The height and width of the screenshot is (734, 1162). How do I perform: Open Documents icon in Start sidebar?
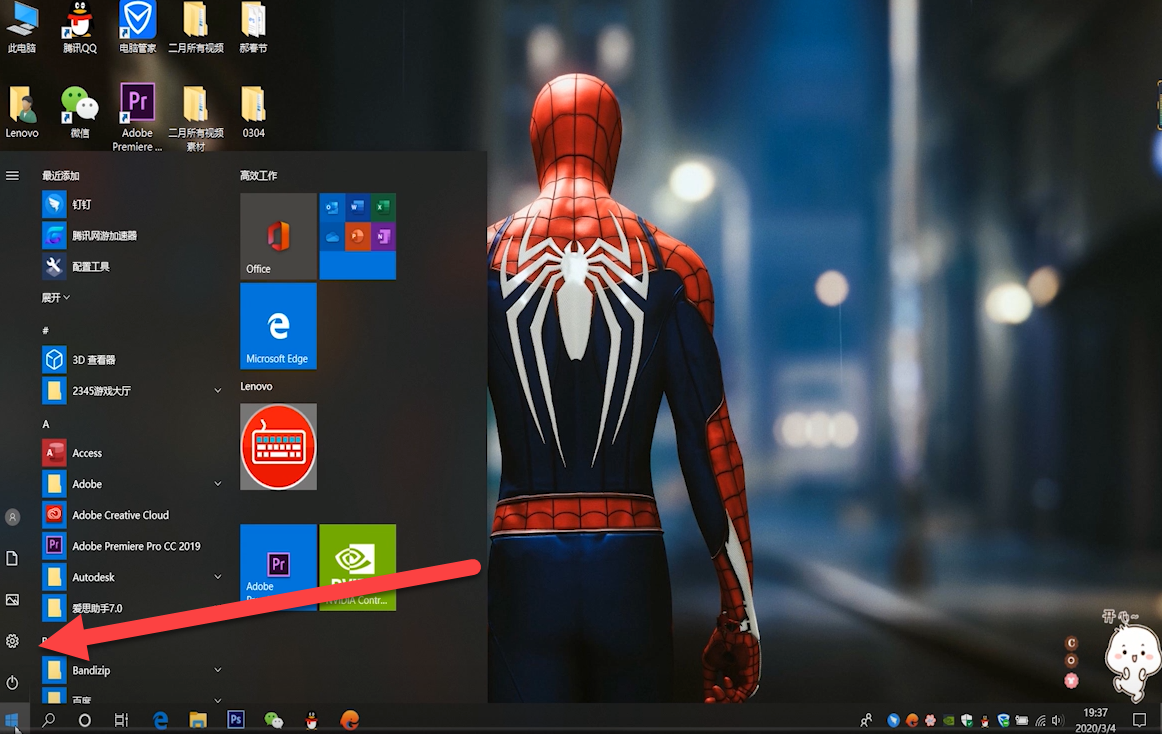point(13,558)
